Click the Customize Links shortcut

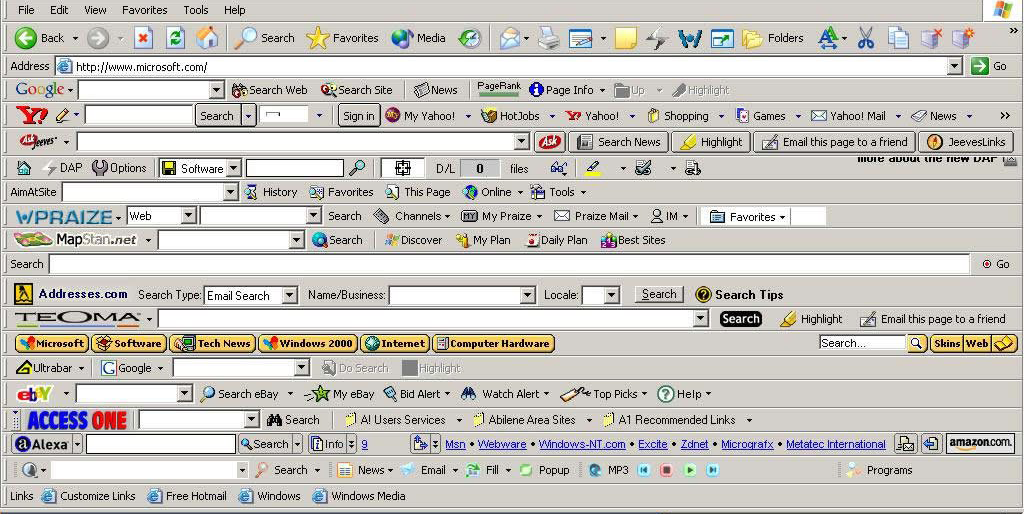tap(89, 496)
